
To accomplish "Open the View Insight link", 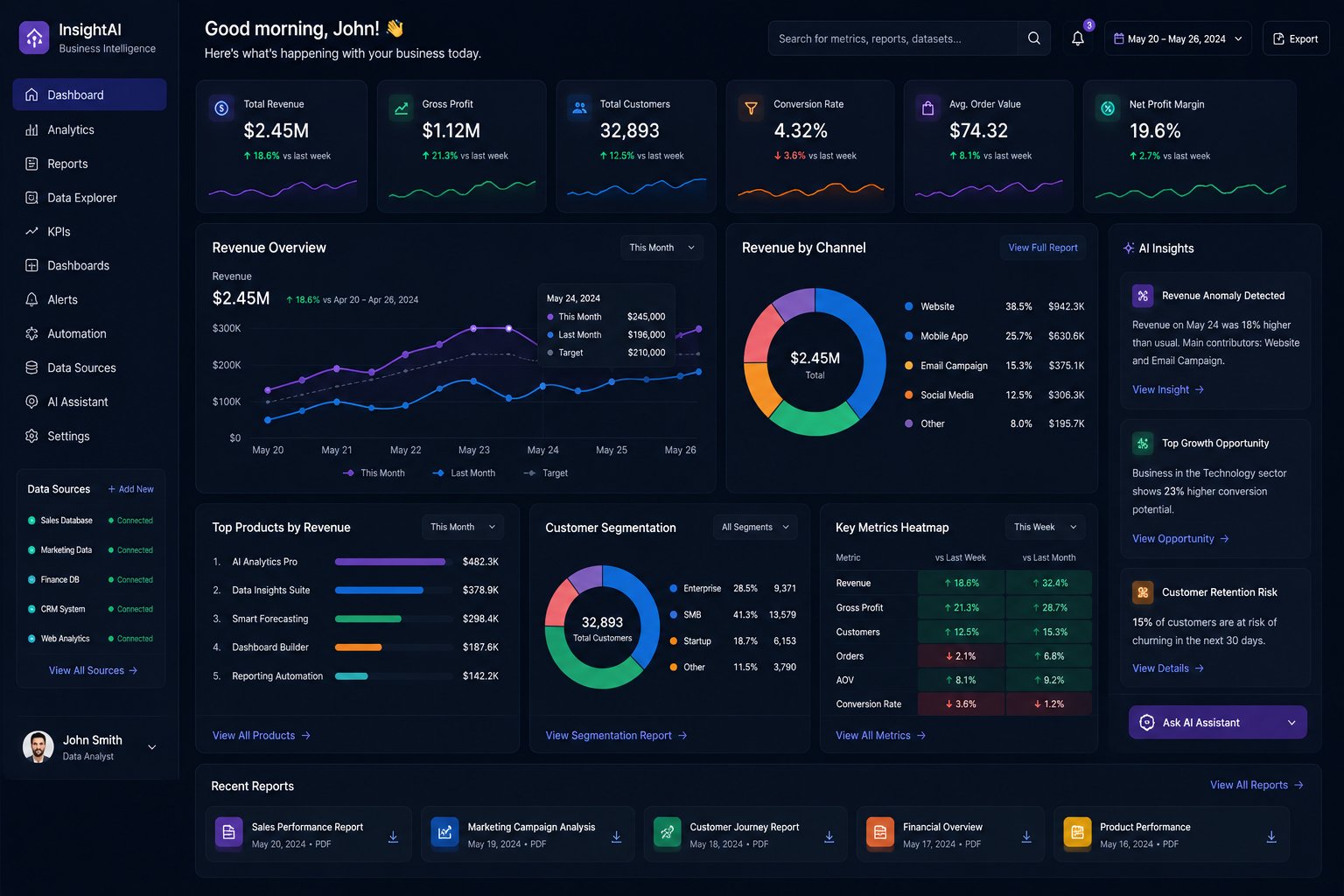I will (1168, 389).
